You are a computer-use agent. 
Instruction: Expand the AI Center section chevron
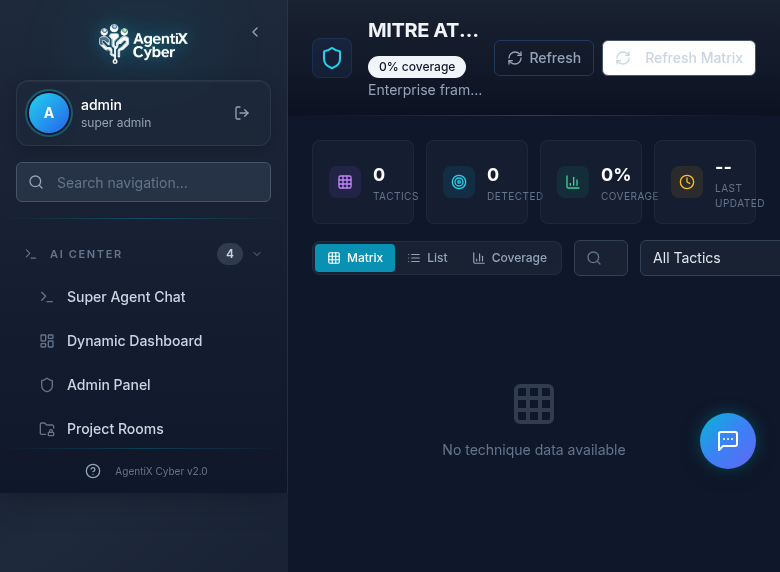click(257, 254)
